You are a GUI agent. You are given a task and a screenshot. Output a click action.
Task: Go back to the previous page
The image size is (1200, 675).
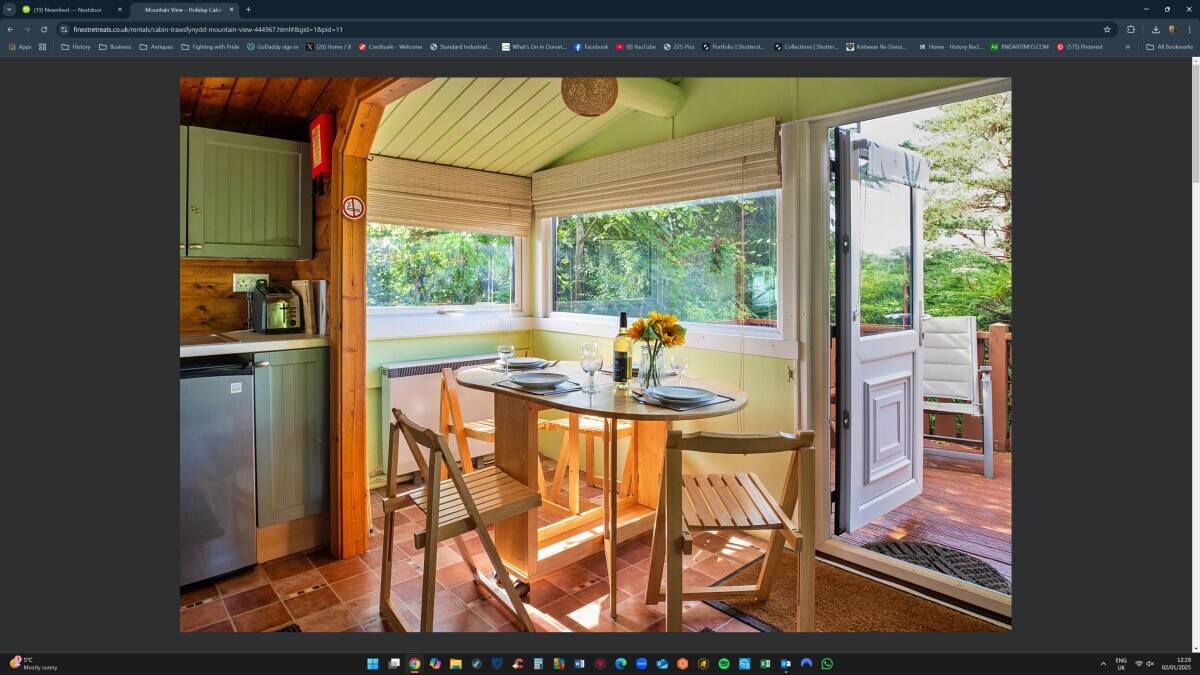pos(10,29)
